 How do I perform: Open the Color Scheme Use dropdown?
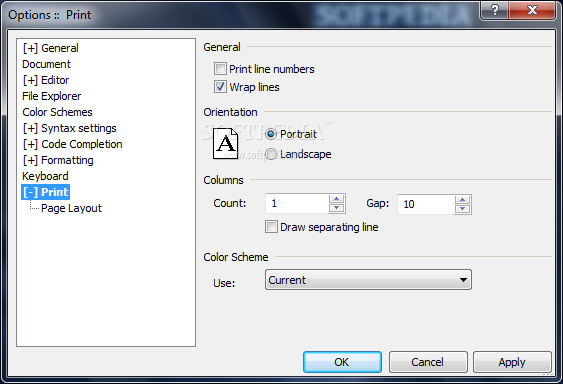tap(368, 279)
